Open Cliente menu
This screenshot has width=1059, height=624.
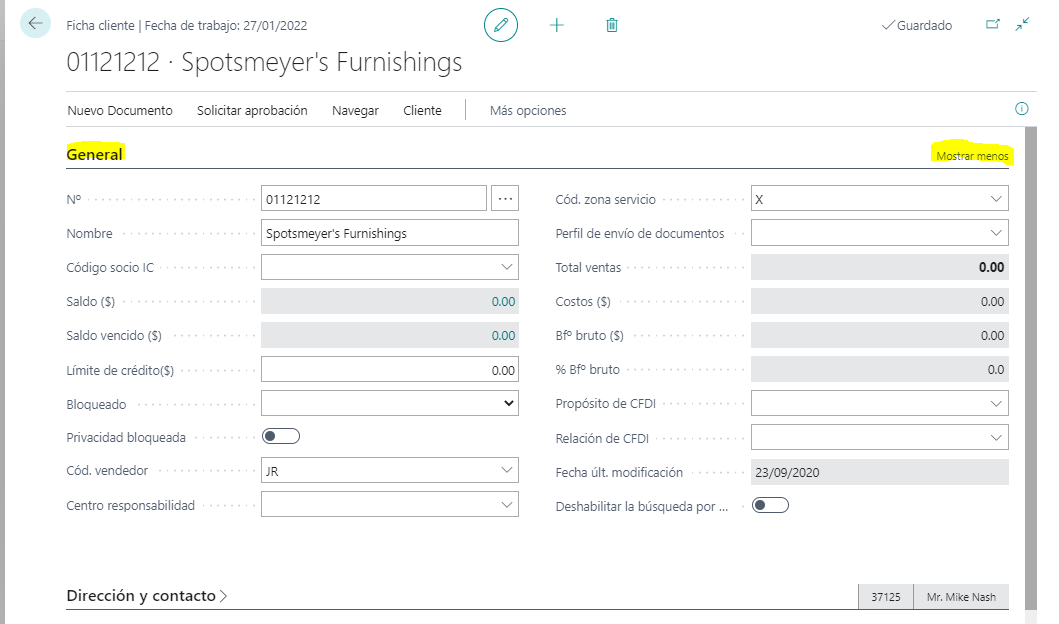[x=422, y=111]
